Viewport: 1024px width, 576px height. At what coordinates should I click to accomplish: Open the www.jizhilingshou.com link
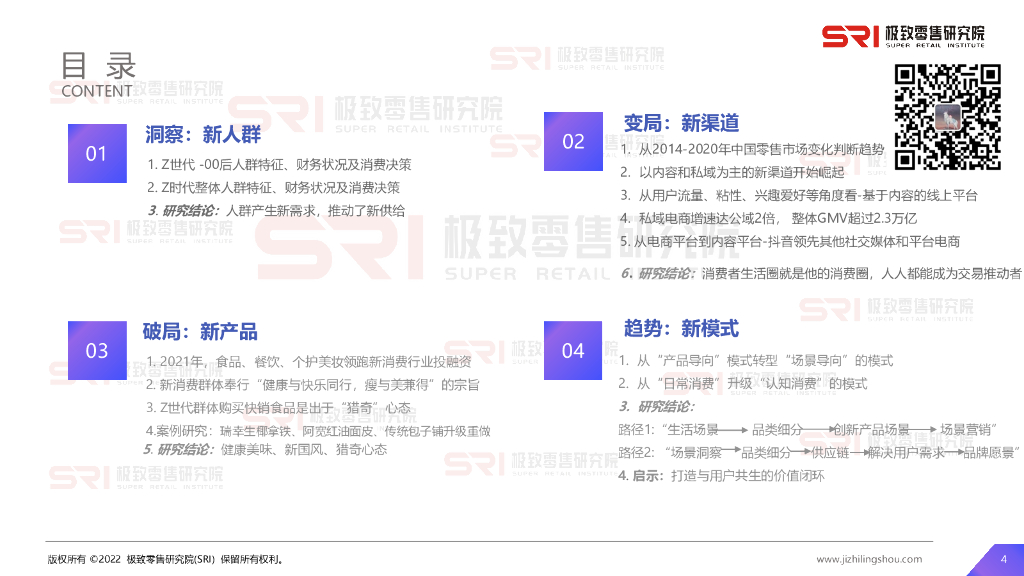pyautogui.click(x=869, y=559)
